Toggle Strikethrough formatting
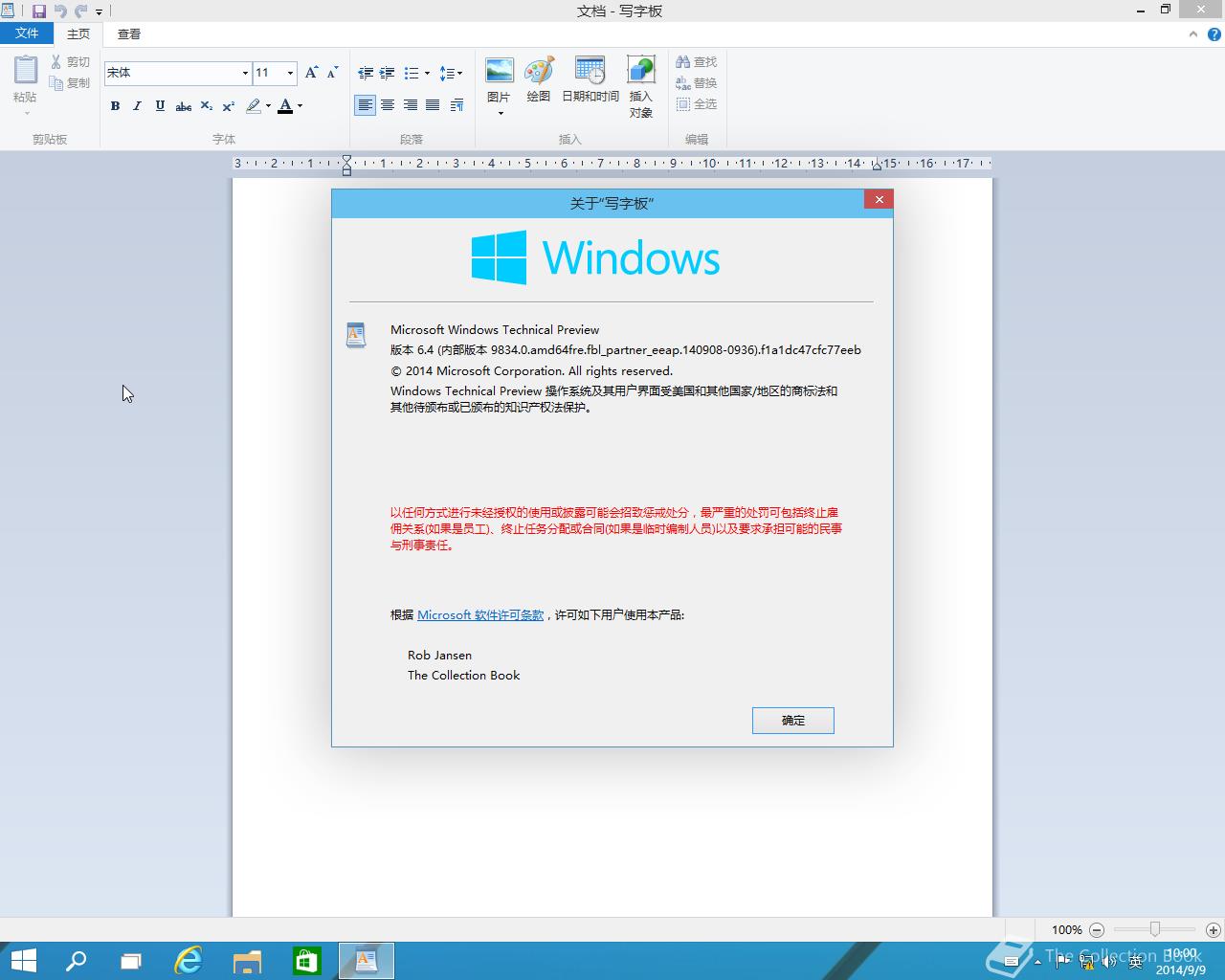1225x980 pixels. [183, 106]
